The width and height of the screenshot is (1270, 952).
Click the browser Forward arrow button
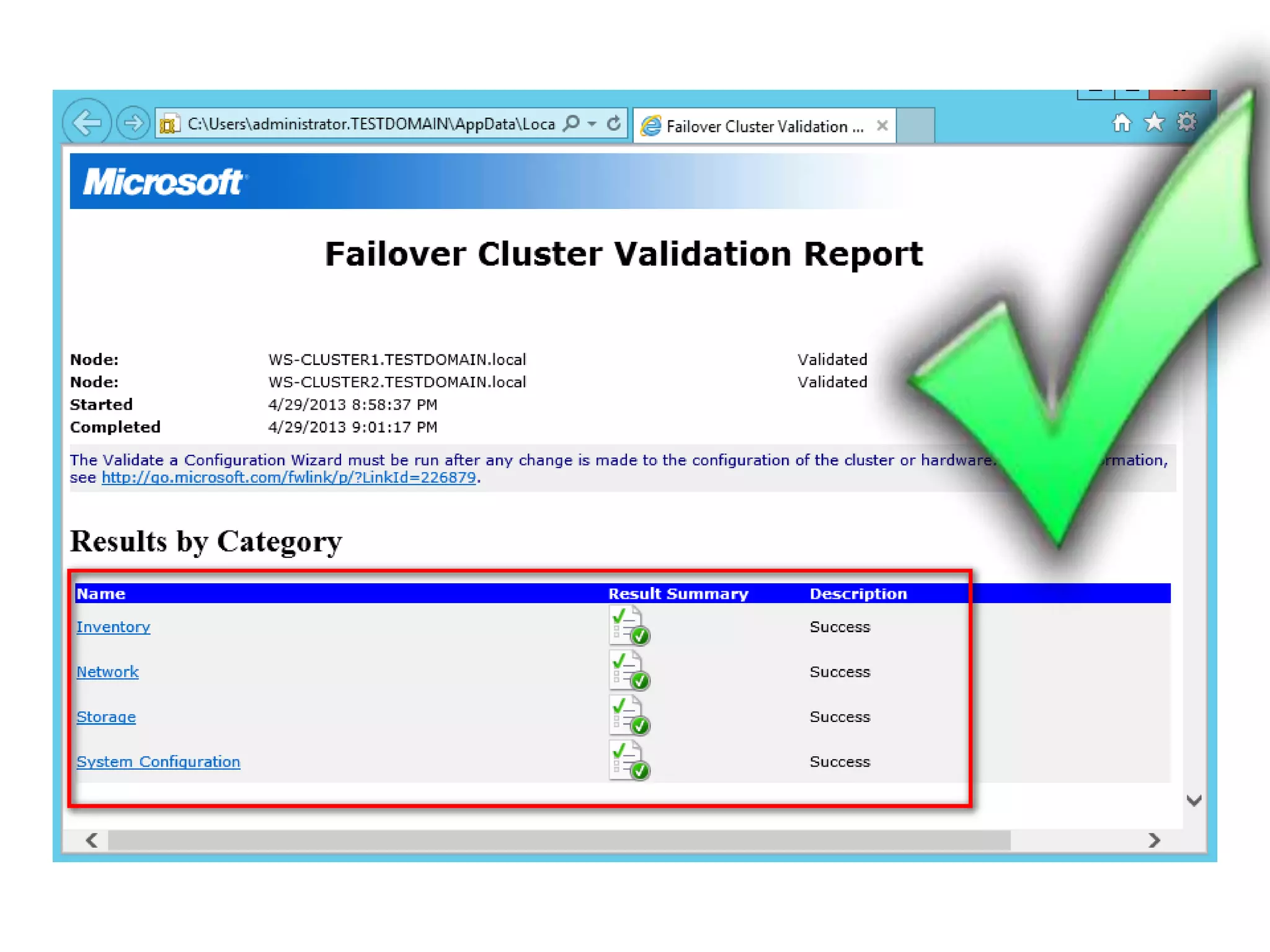click(x=133, y=123)
